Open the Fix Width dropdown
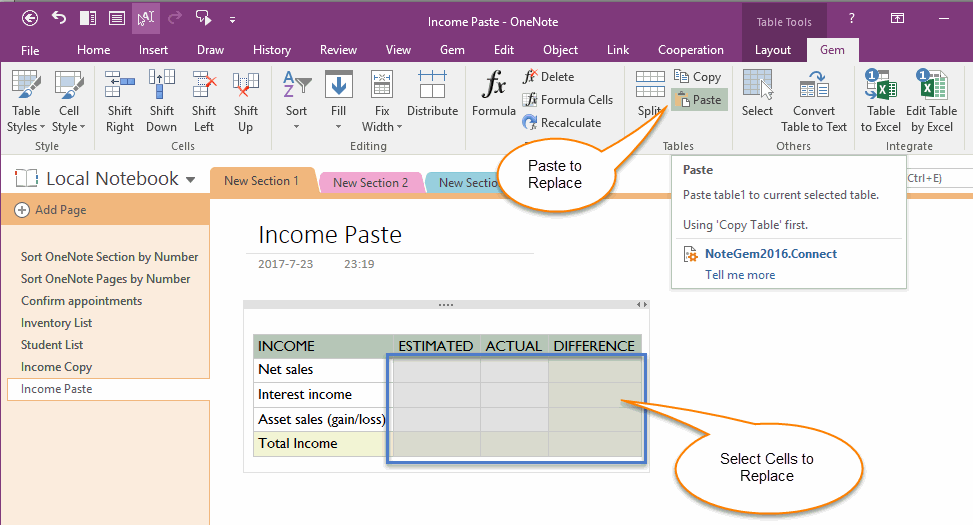Screen dimensions: 973x525 382,102
